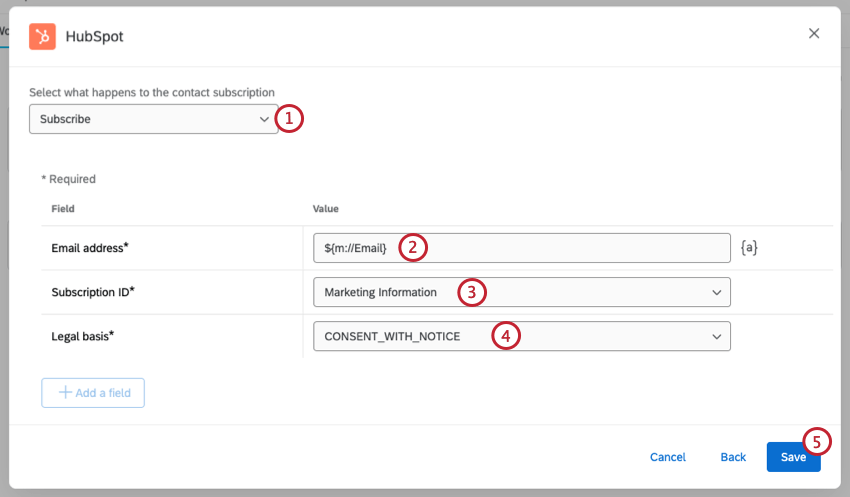The image size is (850, 497).
Task: Close the HubSpot dialog with X
Action: click(814, 33)
